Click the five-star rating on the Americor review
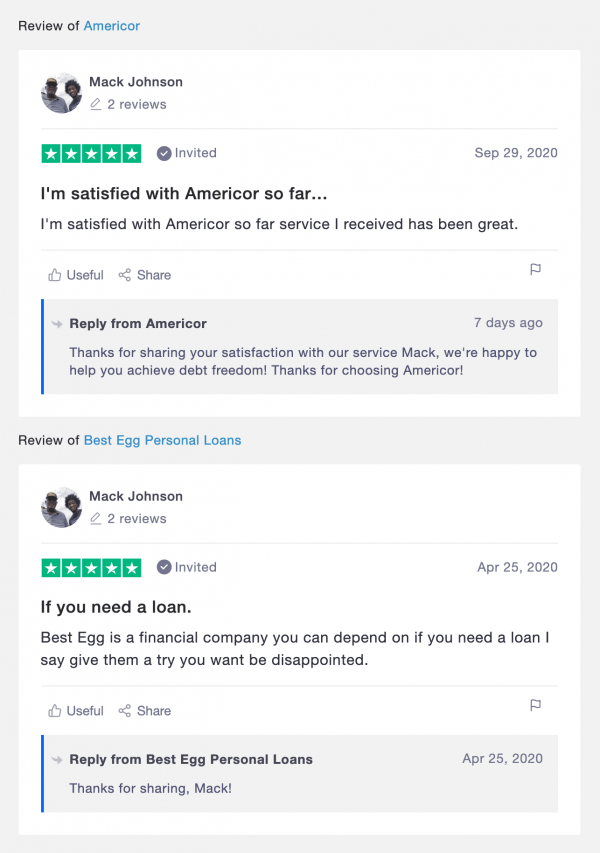This screenshot has height=853, width=600. tap(91, 153)
